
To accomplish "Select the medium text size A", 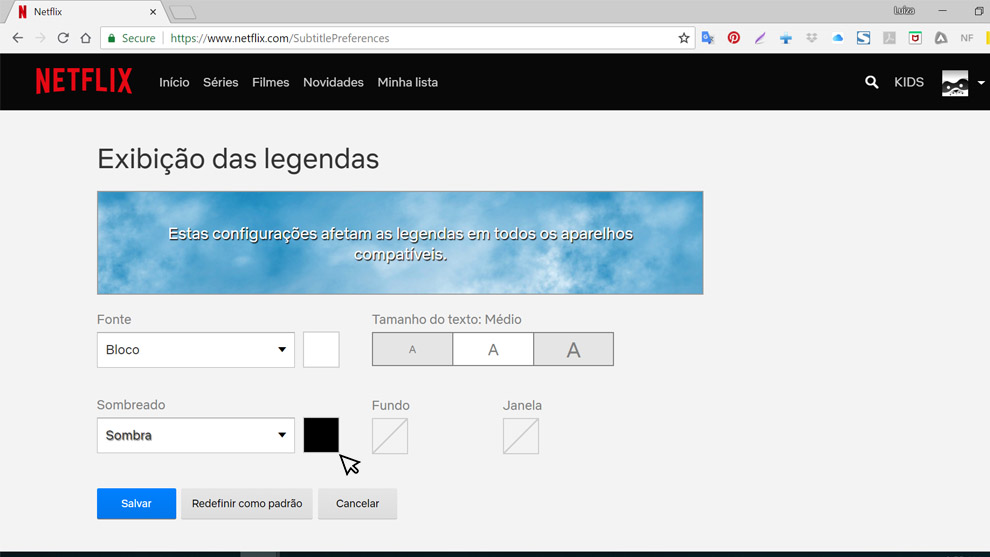I will coord(493,349).
